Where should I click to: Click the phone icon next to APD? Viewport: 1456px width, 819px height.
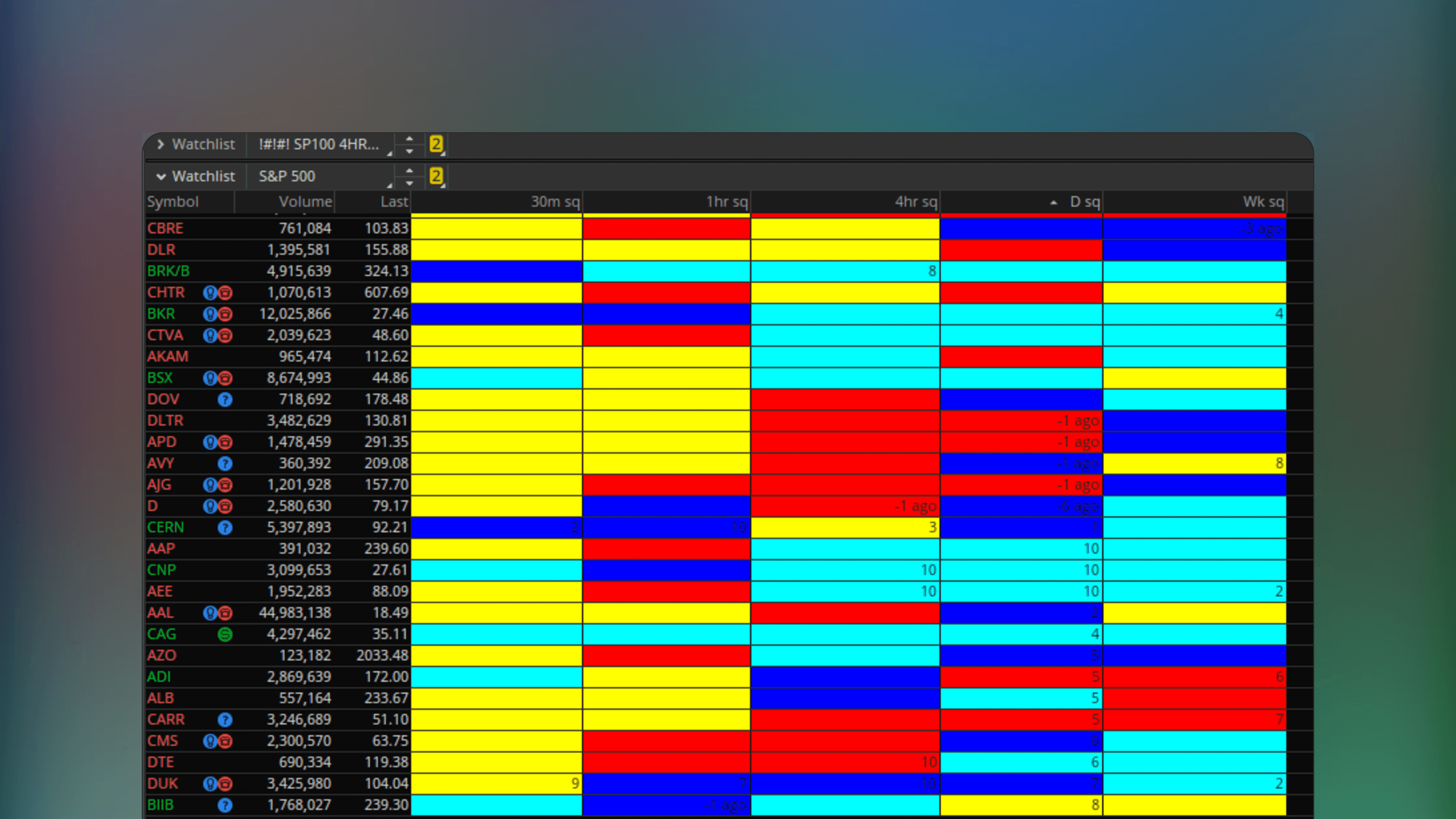point(225,442)
